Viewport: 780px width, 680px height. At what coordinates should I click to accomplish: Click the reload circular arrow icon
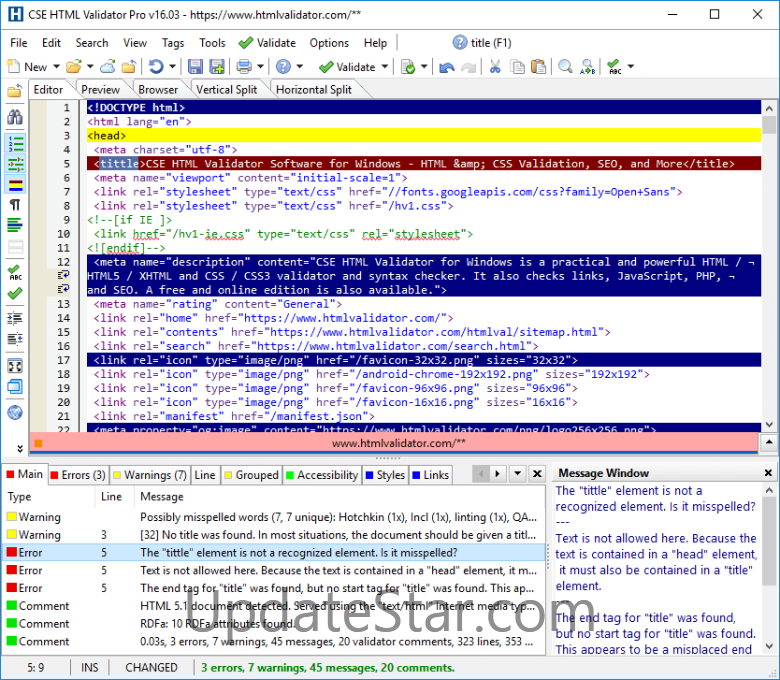(156, 67)
